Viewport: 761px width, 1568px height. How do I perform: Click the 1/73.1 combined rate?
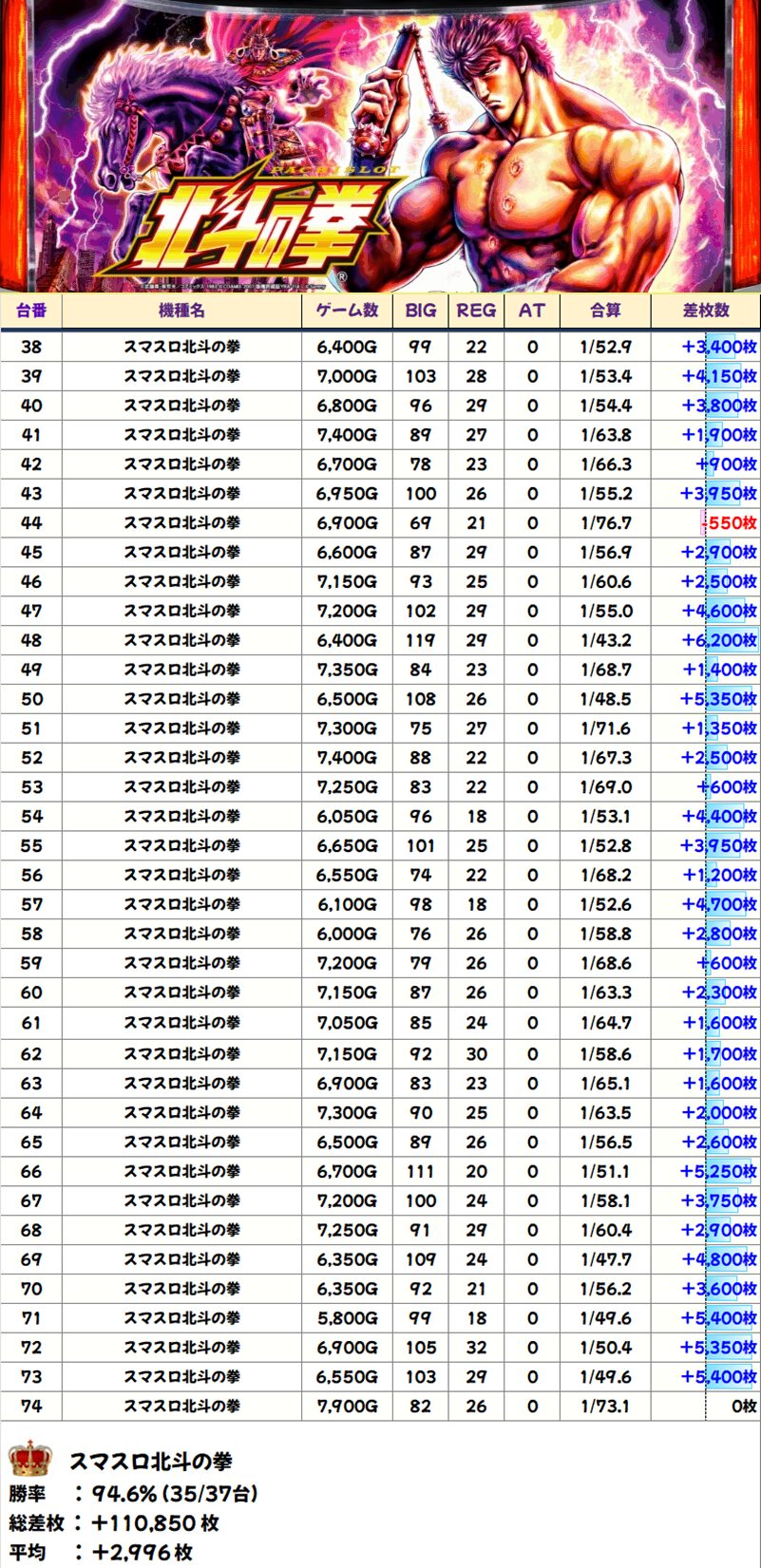(x=605, y=1407)
